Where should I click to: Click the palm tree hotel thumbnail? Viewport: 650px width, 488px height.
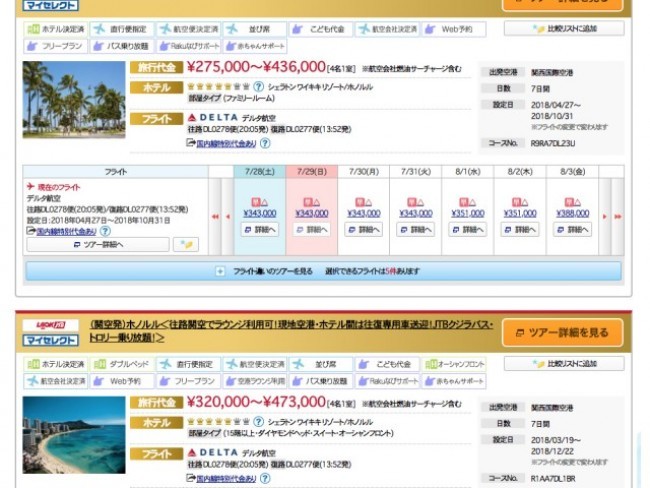click(74, 100)
